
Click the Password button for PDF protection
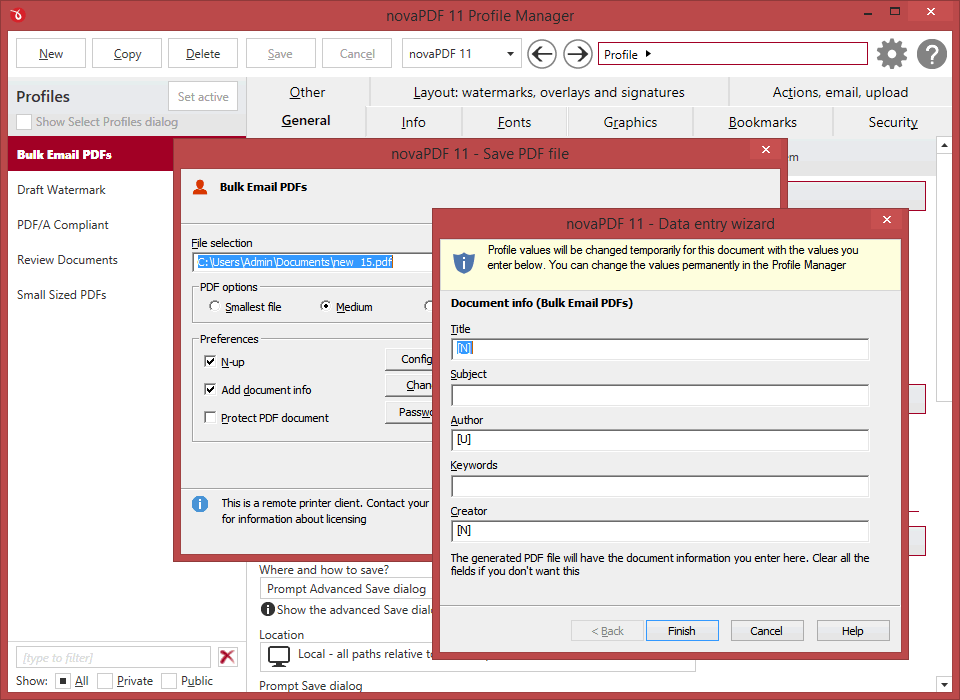409,412
